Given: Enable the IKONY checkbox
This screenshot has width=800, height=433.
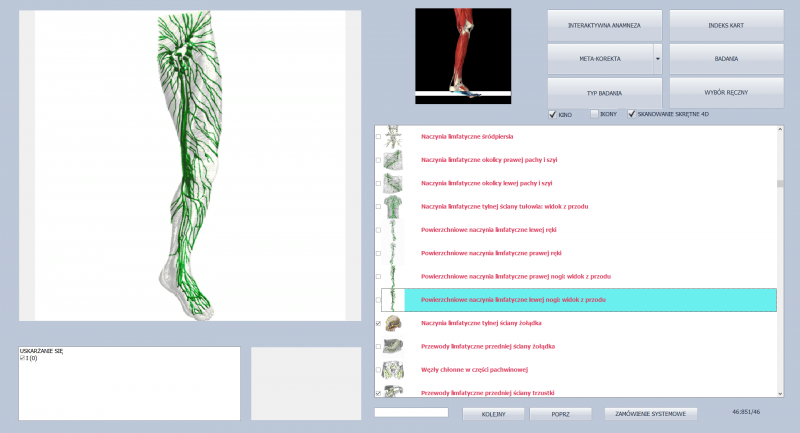Looking at the screenshot, I should [594, 114].
